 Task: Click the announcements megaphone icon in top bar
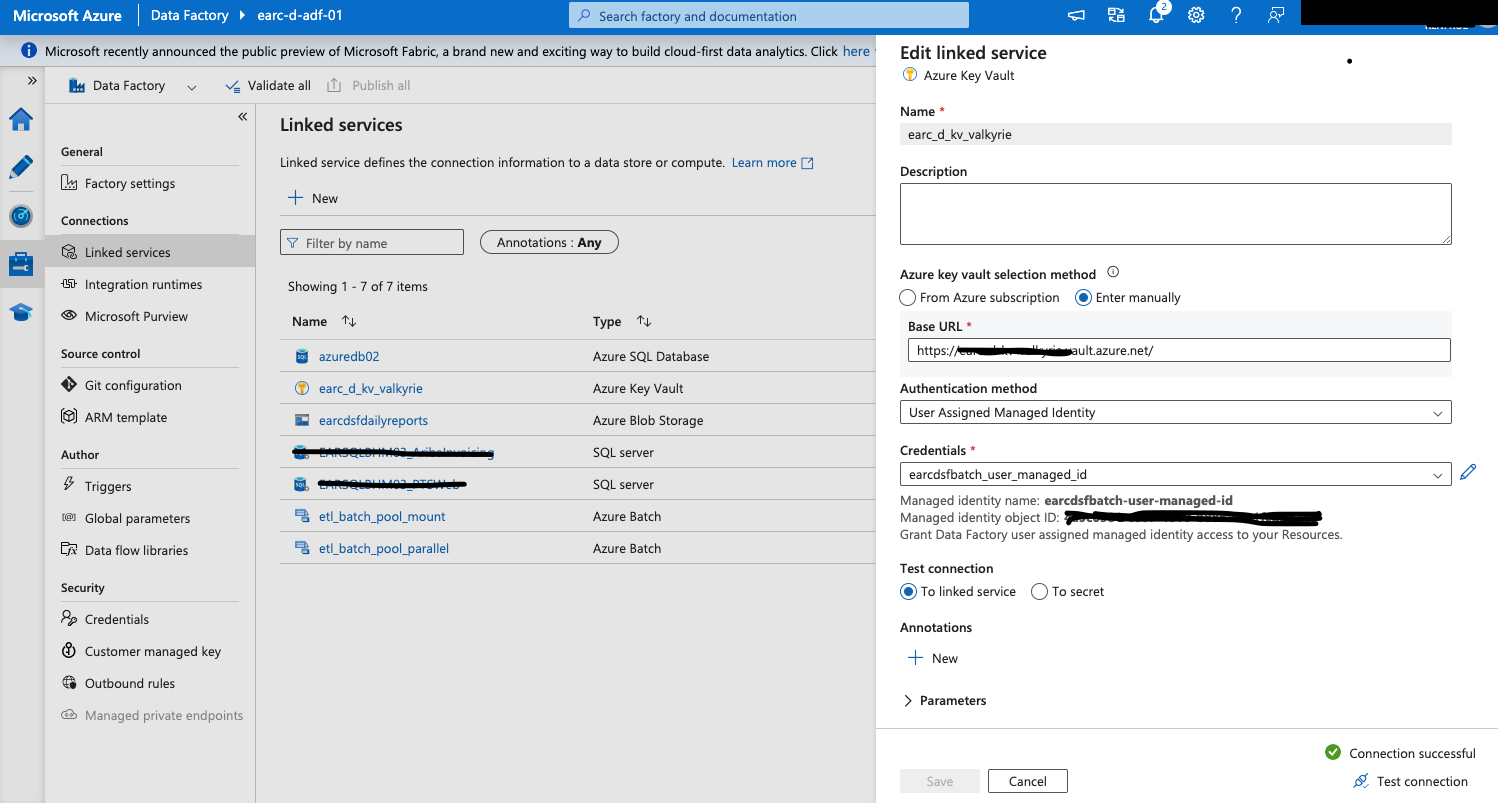[x=1076, y=15]
